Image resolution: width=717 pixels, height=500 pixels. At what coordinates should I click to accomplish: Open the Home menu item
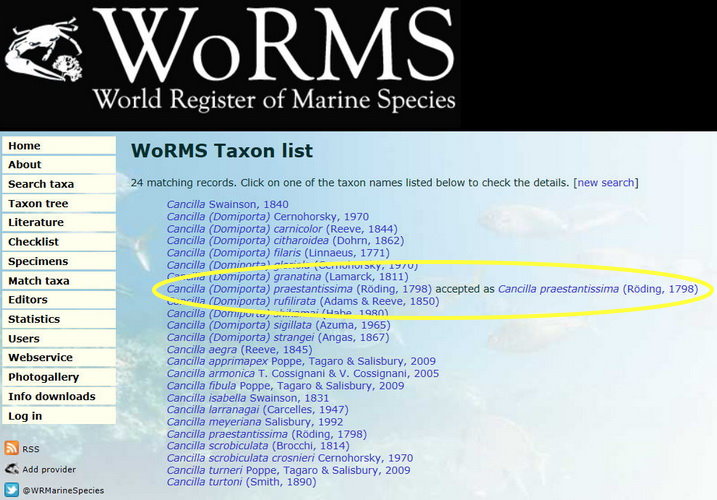[59, 145]
